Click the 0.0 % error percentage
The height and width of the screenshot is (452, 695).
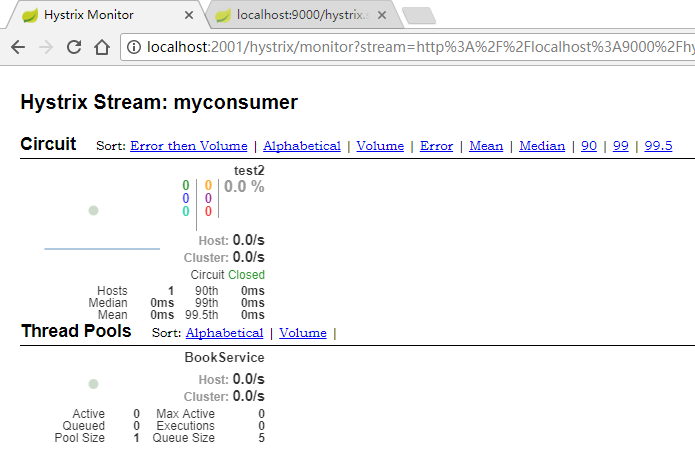tap(244, 187)
